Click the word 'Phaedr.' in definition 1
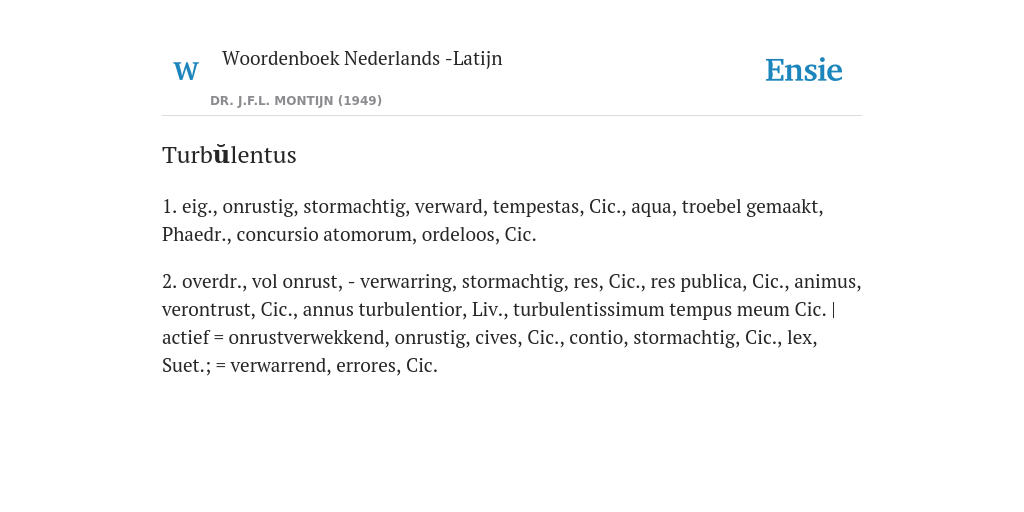The height and width of the screenshot is (512, 1024). [195, 234]
